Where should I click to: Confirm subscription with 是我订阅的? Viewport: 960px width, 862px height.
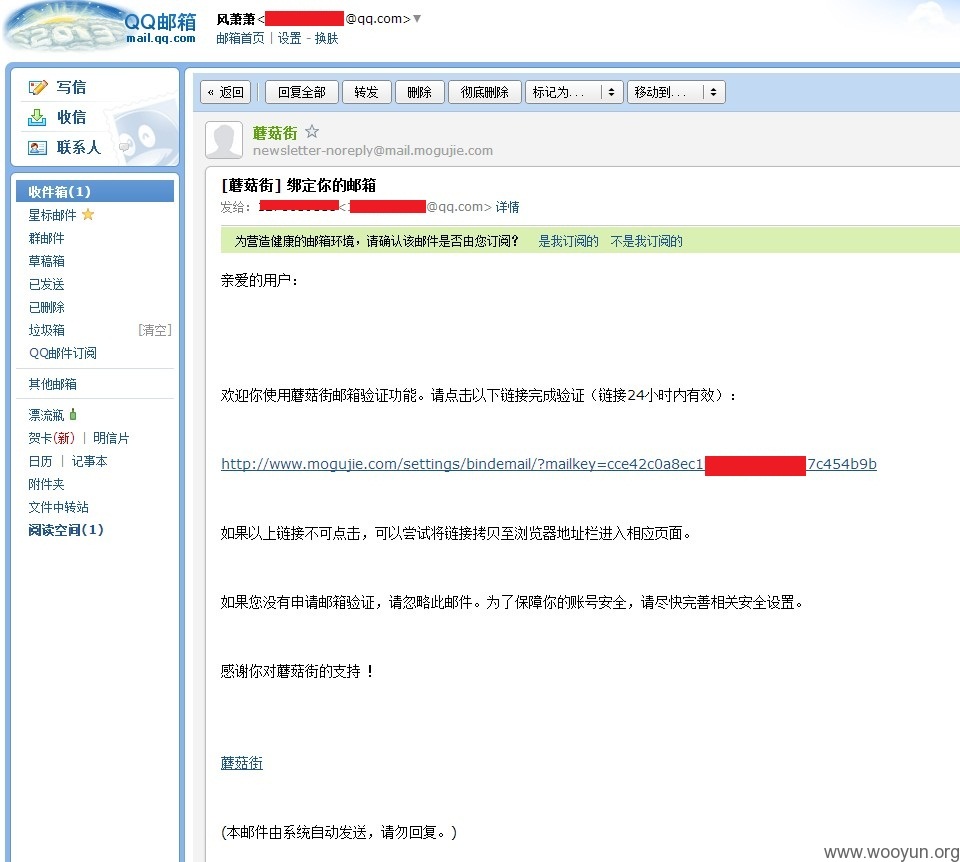click(568, 241)
